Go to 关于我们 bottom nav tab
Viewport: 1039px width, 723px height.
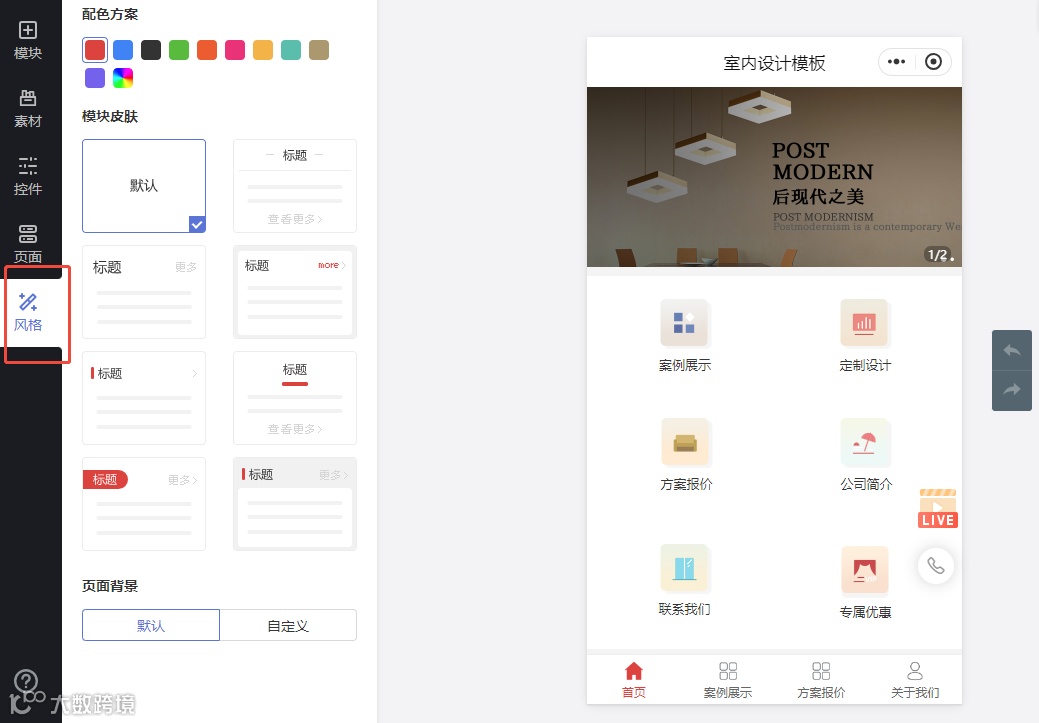pyautogui.click(x=915, y=680)
